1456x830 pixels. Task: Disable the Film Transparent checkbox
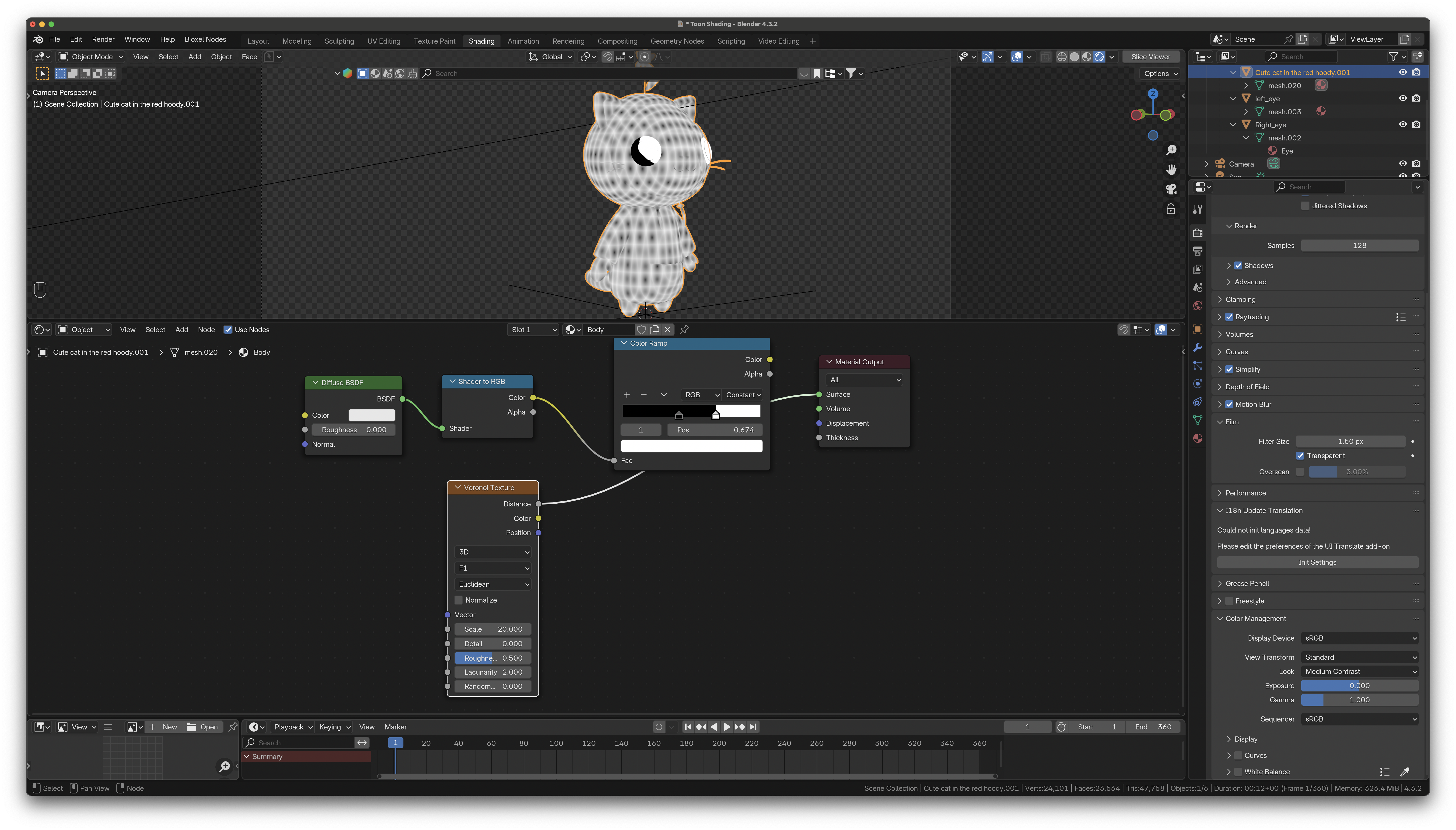pyautogui.click(x=1300, y=456)
